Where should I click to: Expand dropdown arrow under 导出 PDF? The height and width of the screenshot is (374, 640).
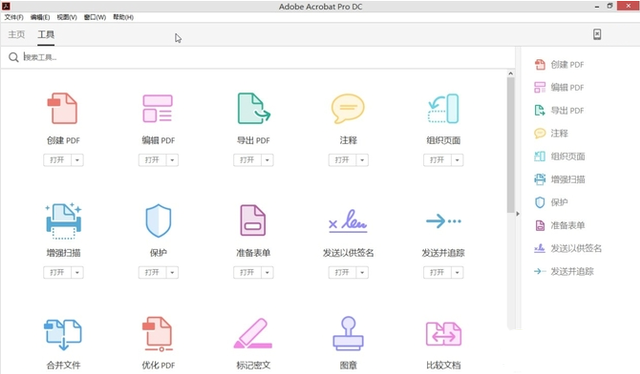point(267,160)
